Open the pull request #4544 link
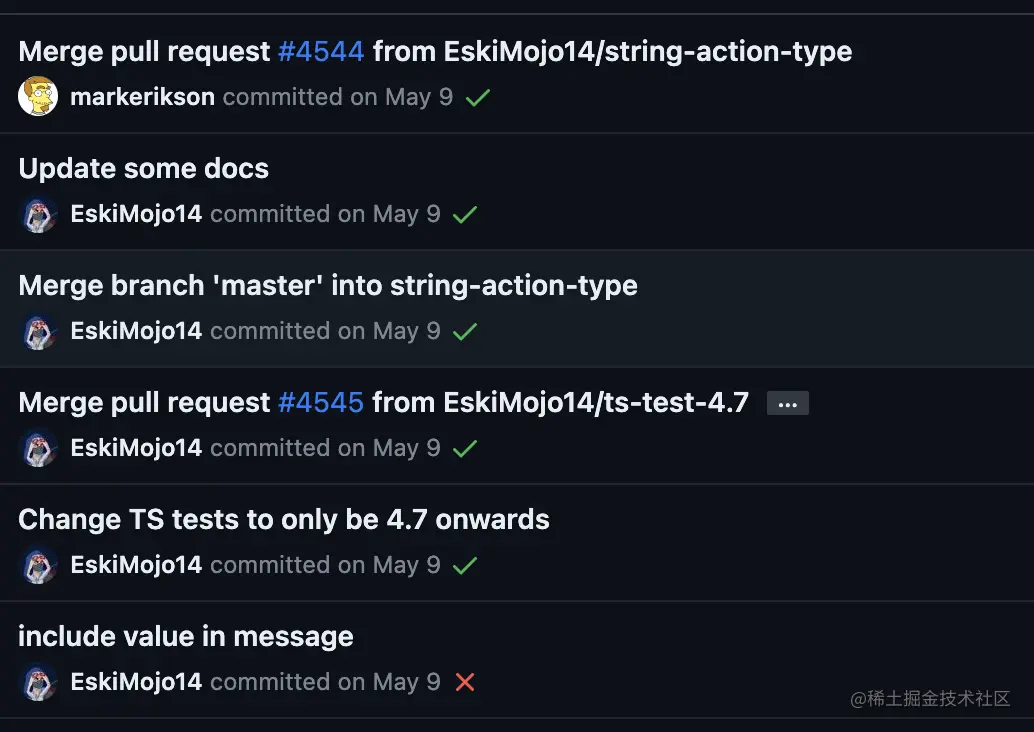Screen dimensions: 1034x732 321,51
